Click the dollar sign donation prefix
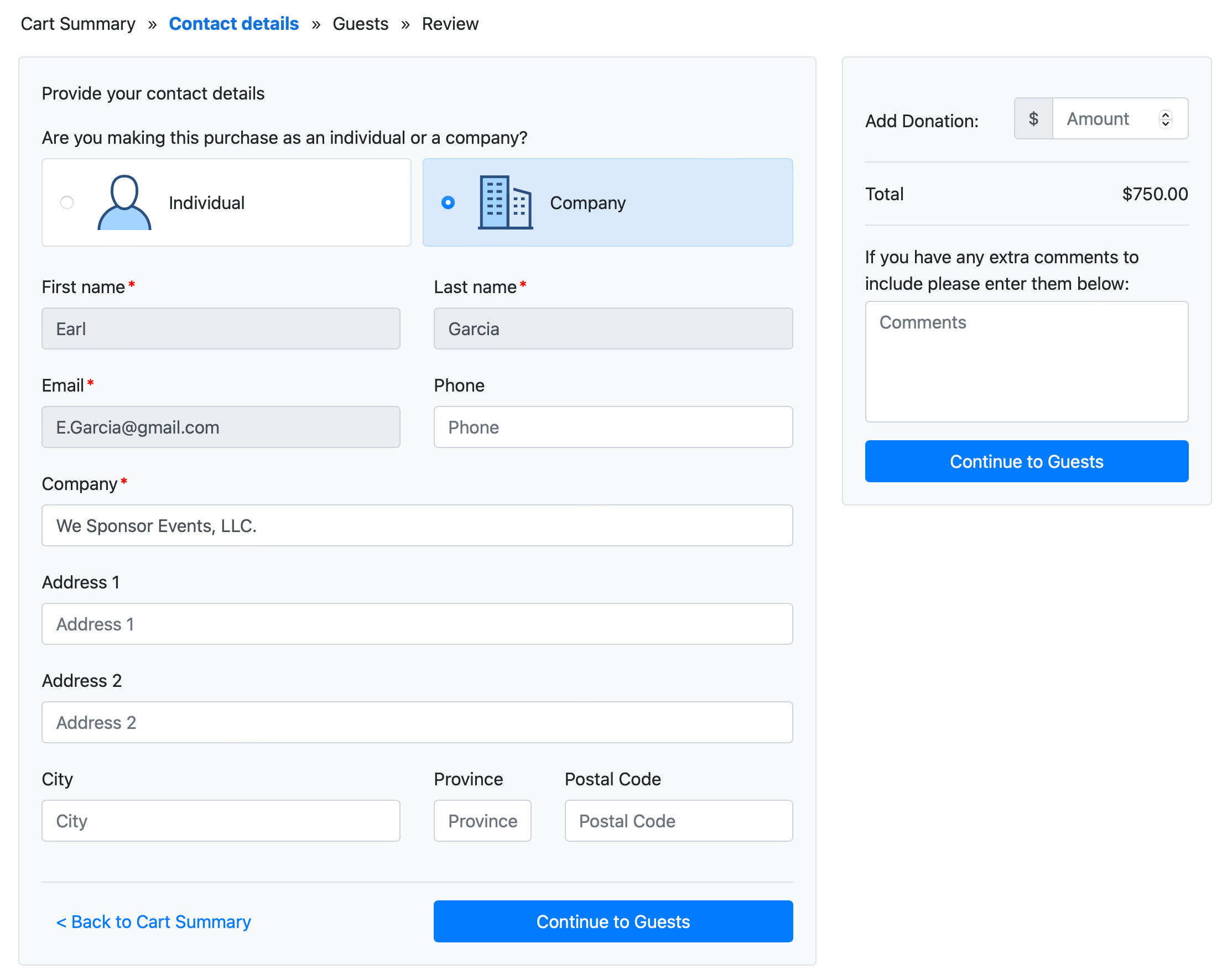Screen dimensions: 1227x980 (x=1033, y=119)
